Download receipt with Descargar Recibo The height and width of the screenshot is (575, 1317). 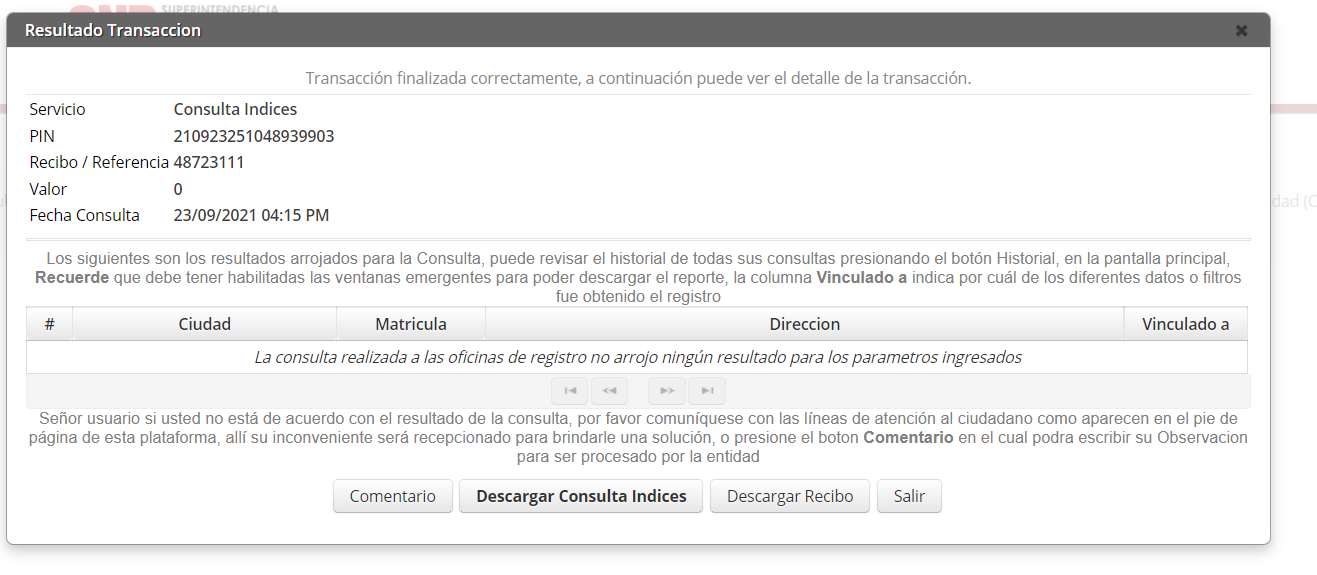pyautogui.click(x=789, y=496)
